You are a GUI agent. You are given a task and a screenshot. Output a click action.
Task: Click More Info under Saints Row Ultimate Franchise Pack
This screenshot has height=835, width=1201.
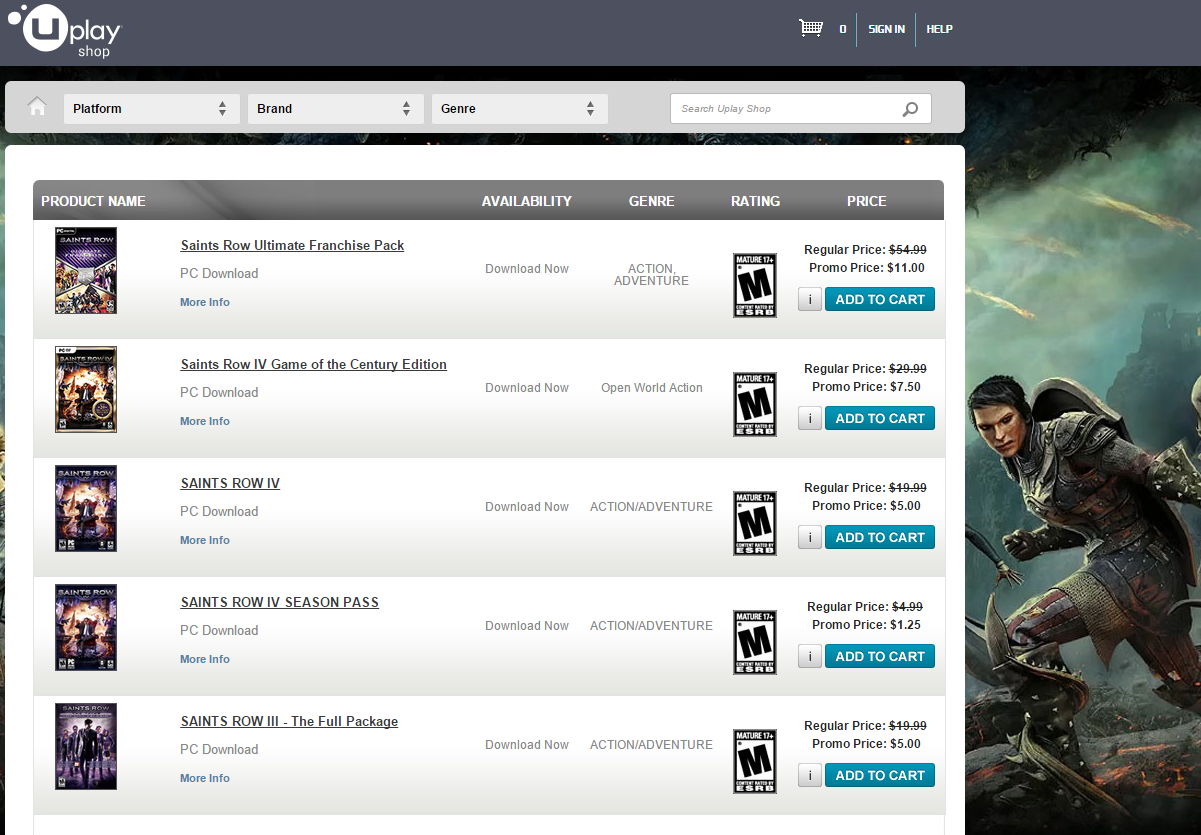[x=205, y=302]
